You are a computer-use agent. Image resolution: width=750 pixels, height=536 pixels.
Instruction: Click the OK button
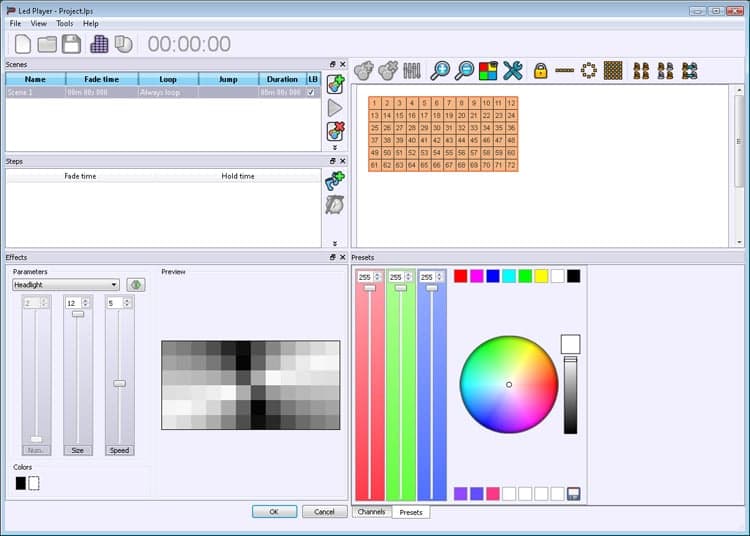point(274,511)
